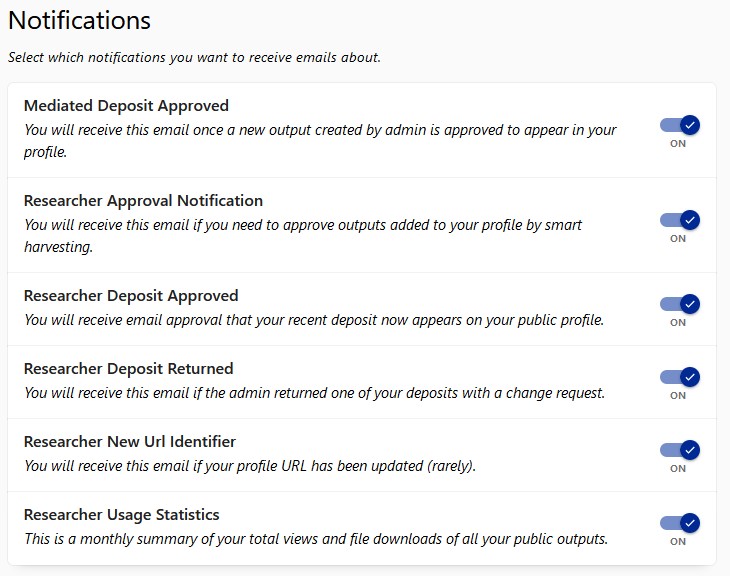Select the Mediated Deposit Approved title

126,105
